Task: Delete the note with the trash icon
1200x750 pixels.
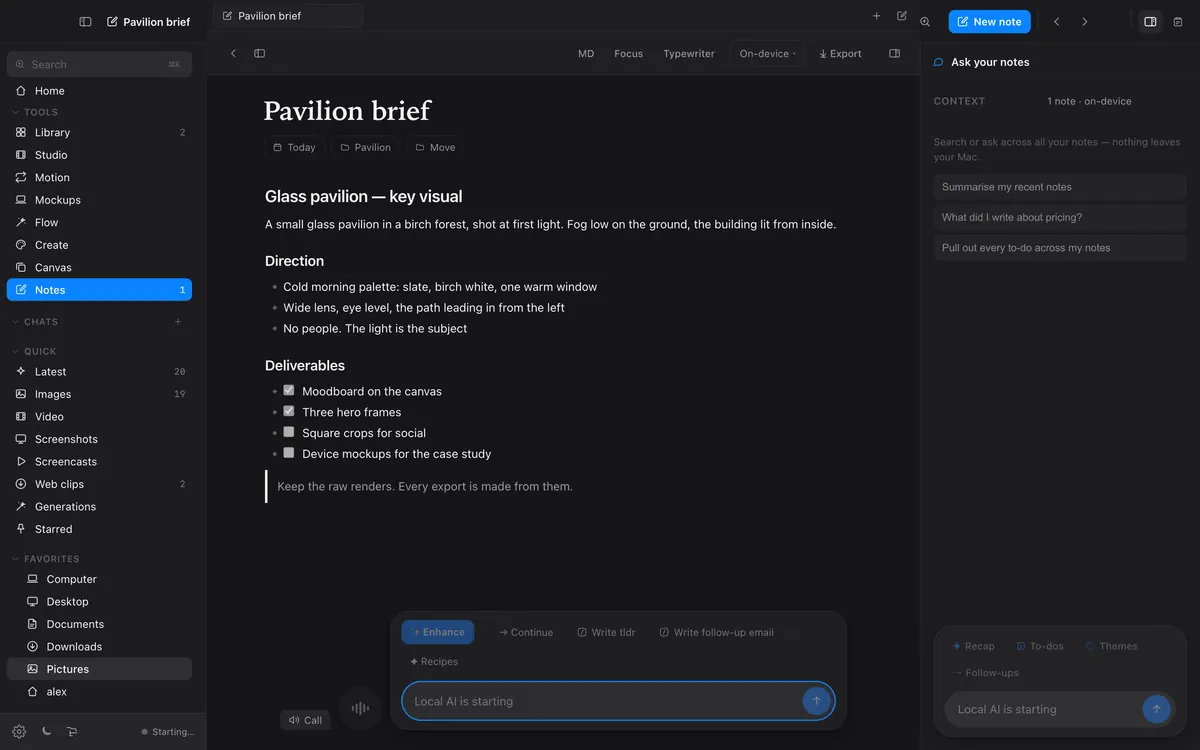Action: coord(1178,22)
